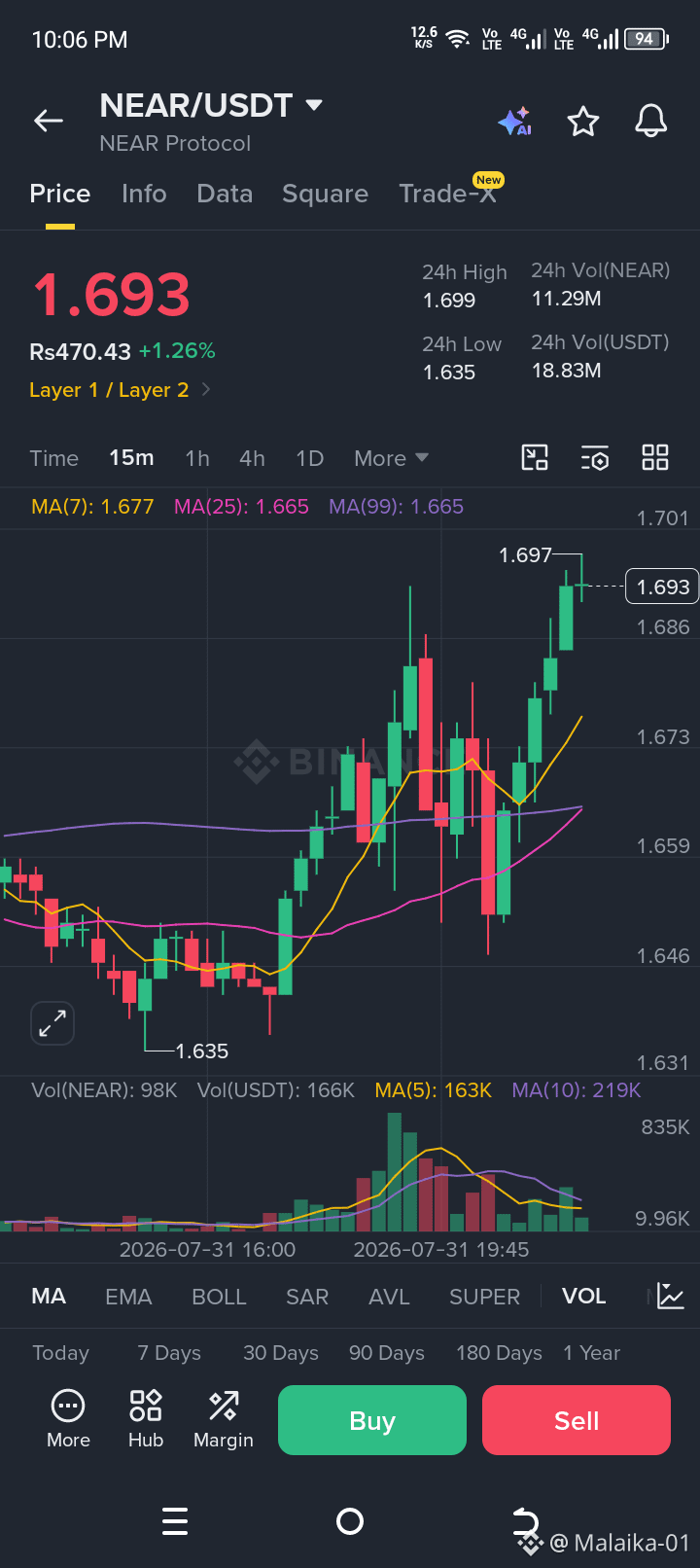This screenshot has height=1568, width=700.
Task: Expand chart to fullscreen icon
Action: pyautogui.click(x=52, y=1023)
